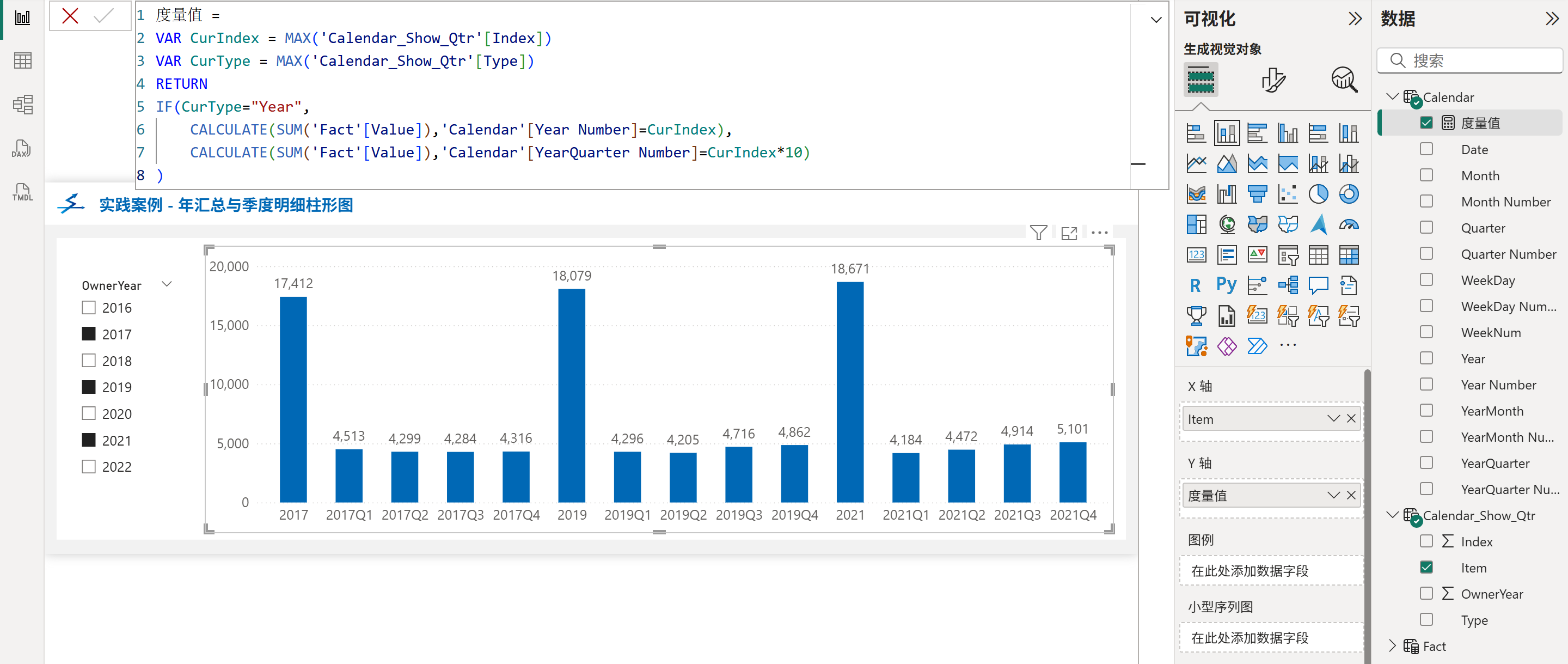Viewport: 1568px width, 664px height.
Task: Check 2018 in OwnerYear slicer
Action: click(89, 361)
